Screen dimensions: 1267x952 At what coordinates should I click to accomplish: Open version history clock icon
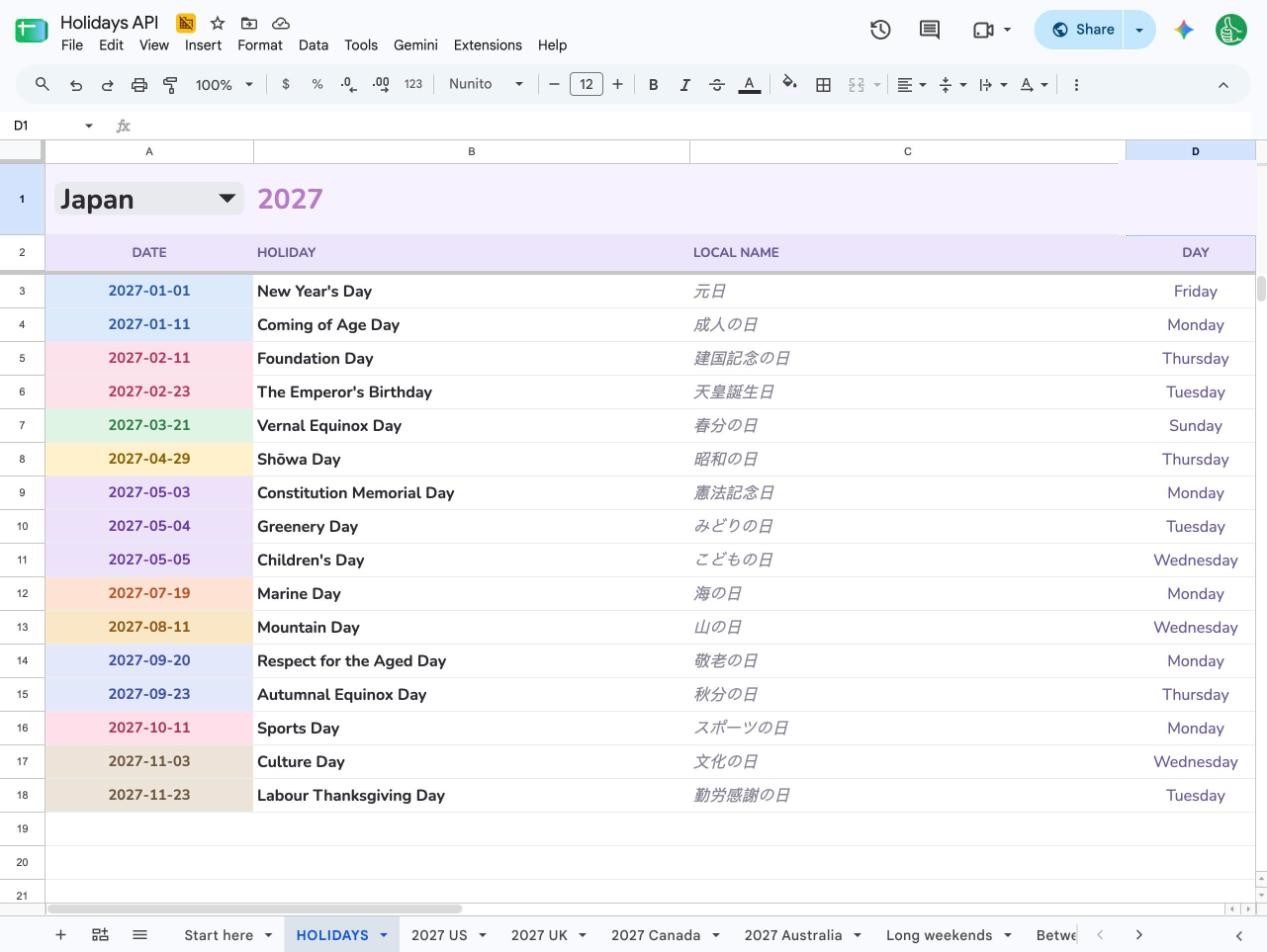pos(880,30)
